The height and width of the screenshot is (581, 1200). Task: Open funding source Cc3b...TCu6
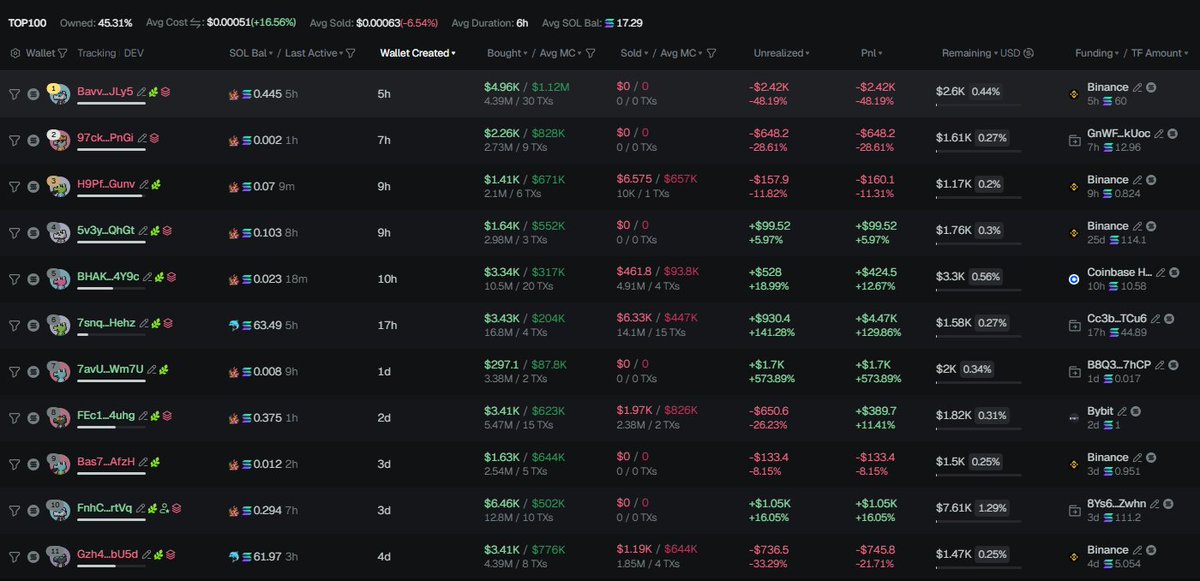click(x=1117, y=318)
